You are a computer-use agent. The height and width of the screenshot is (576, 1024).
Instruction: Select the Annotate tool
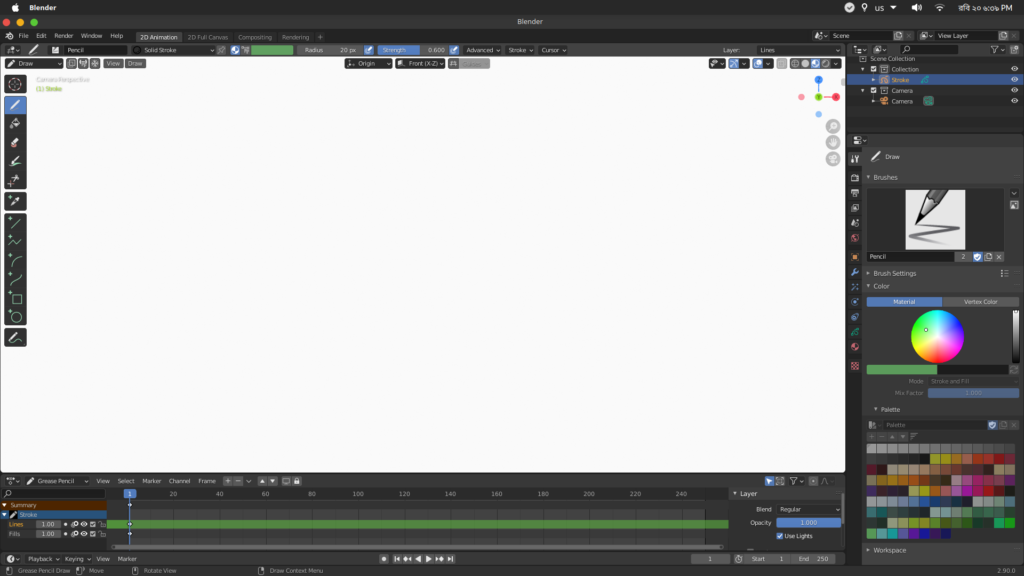pyautogui.click(x=14, y=337)
